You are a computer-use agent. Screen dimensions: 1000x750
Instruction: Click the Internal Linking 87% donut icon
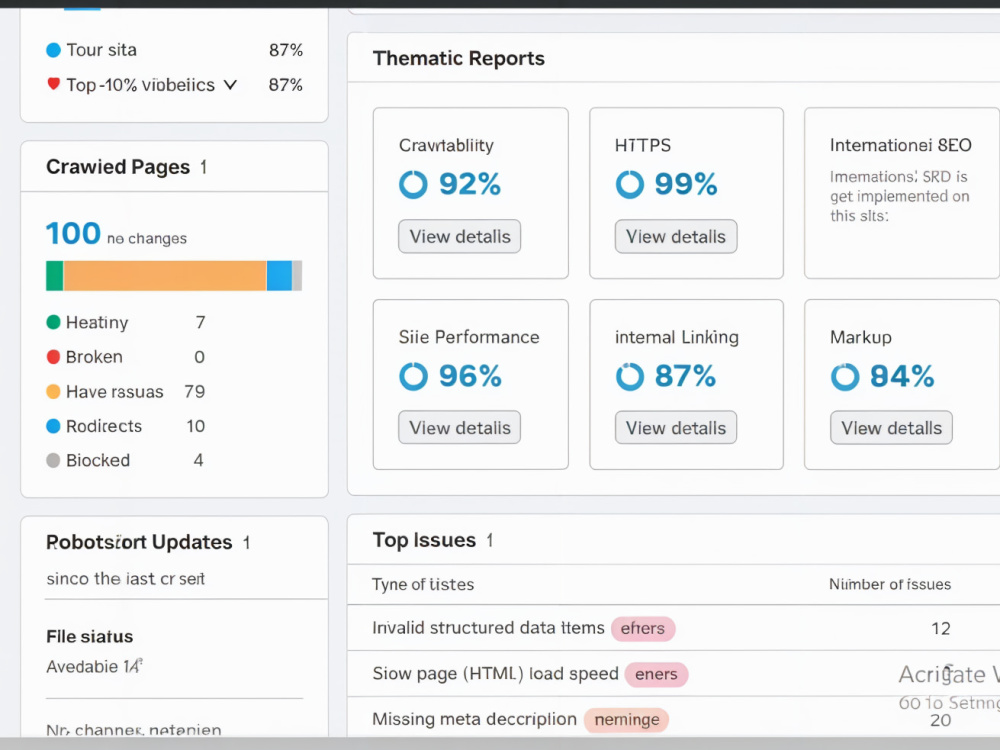(629, 376)
